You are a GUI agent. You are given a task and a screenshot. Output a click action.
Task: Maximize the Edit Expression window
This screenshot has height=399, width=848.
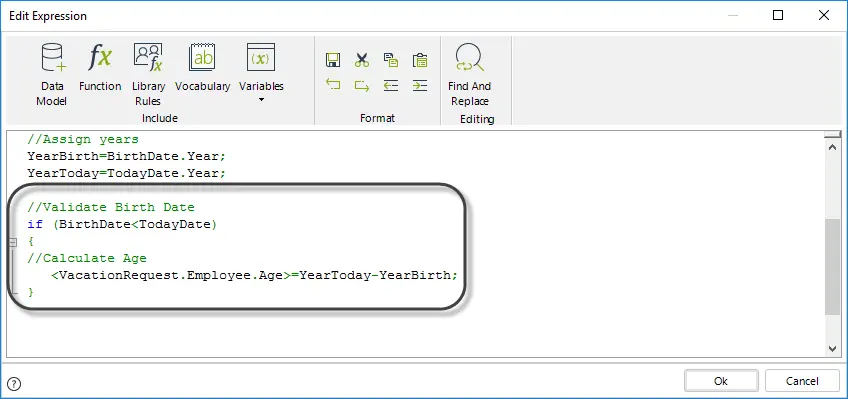[x=778, y=15]
